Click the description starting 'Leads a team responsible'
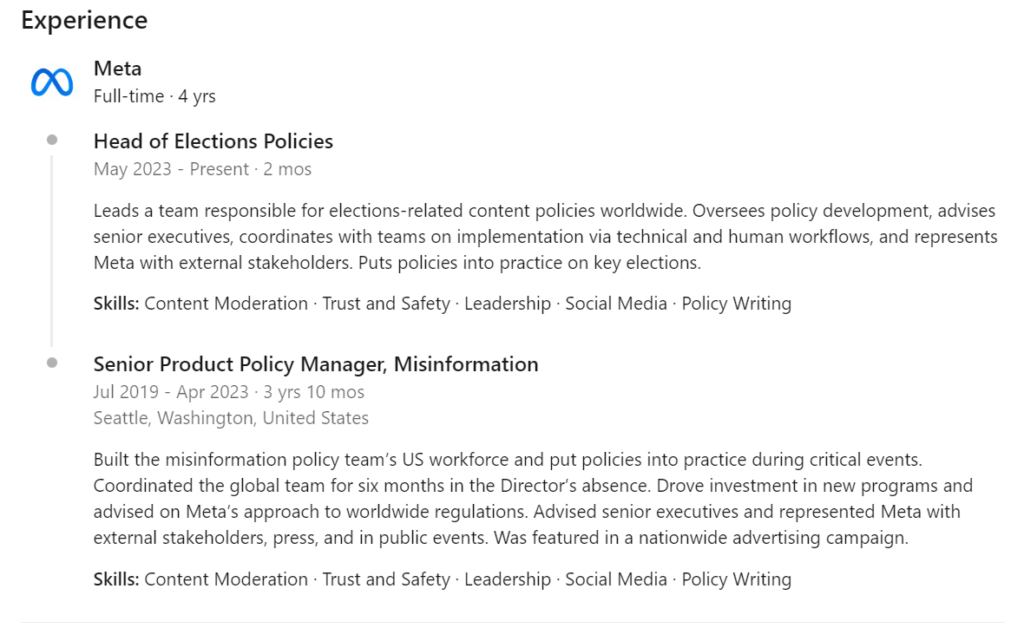This screenshot has width=1024, height=628. [x=545, y=237]
